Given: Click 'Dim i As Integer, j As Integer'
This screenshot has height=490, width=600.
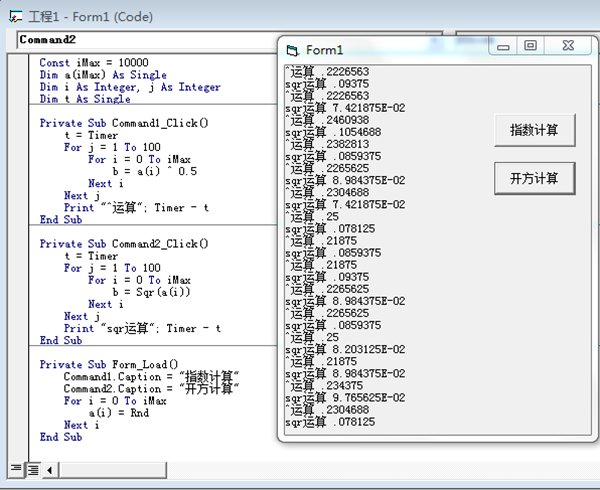Looking at the screenshot, I should tap(130, 87).
